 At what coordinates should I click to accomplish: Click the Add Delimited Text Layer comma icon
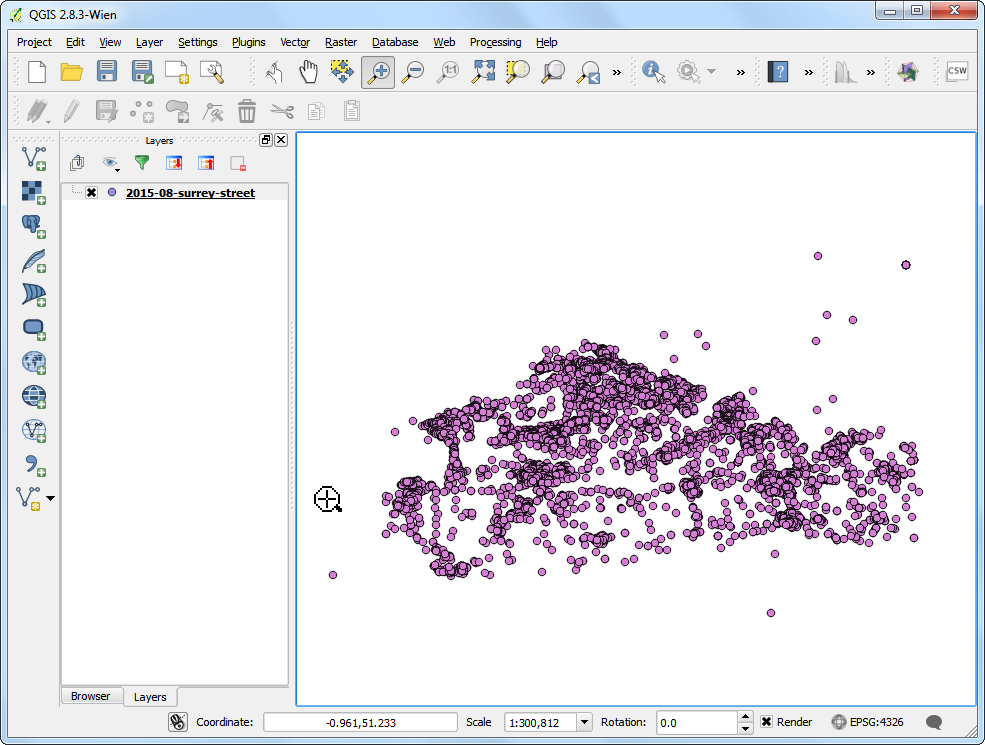pos(34,465)
